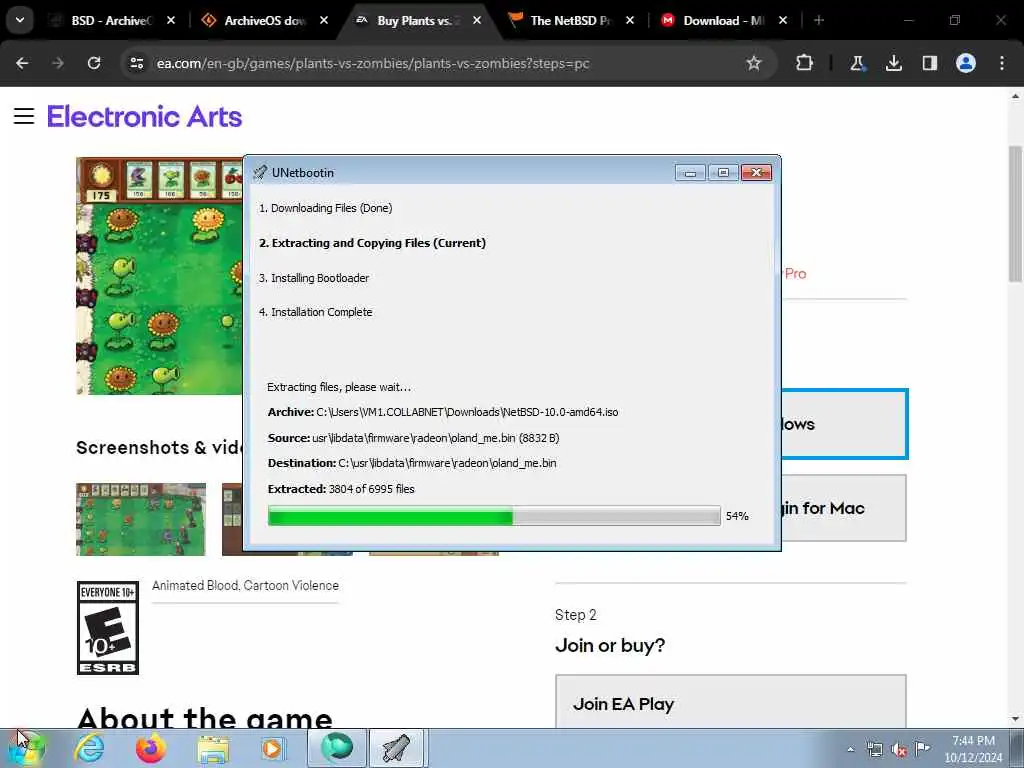This screenshot has height=768, width=1024.
Task: Switch to the ArchiveOS download tab
Action: [x=264, y=21]
